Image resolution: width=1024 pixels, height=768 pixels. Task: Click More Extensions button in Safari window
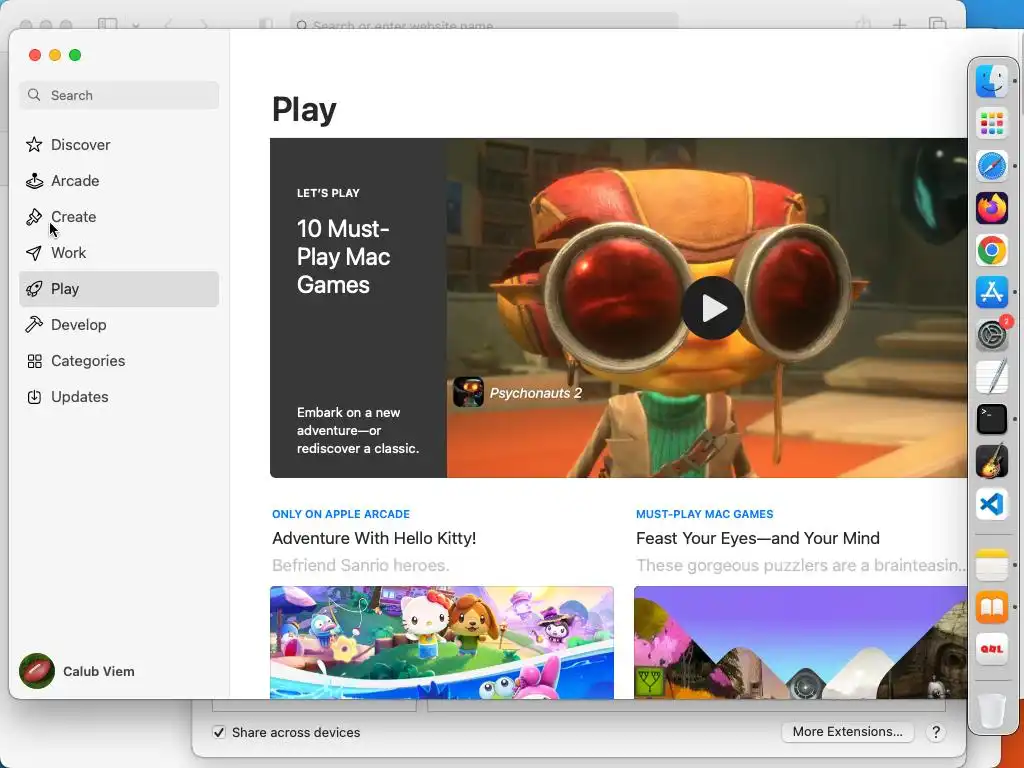tap(848, 731)
